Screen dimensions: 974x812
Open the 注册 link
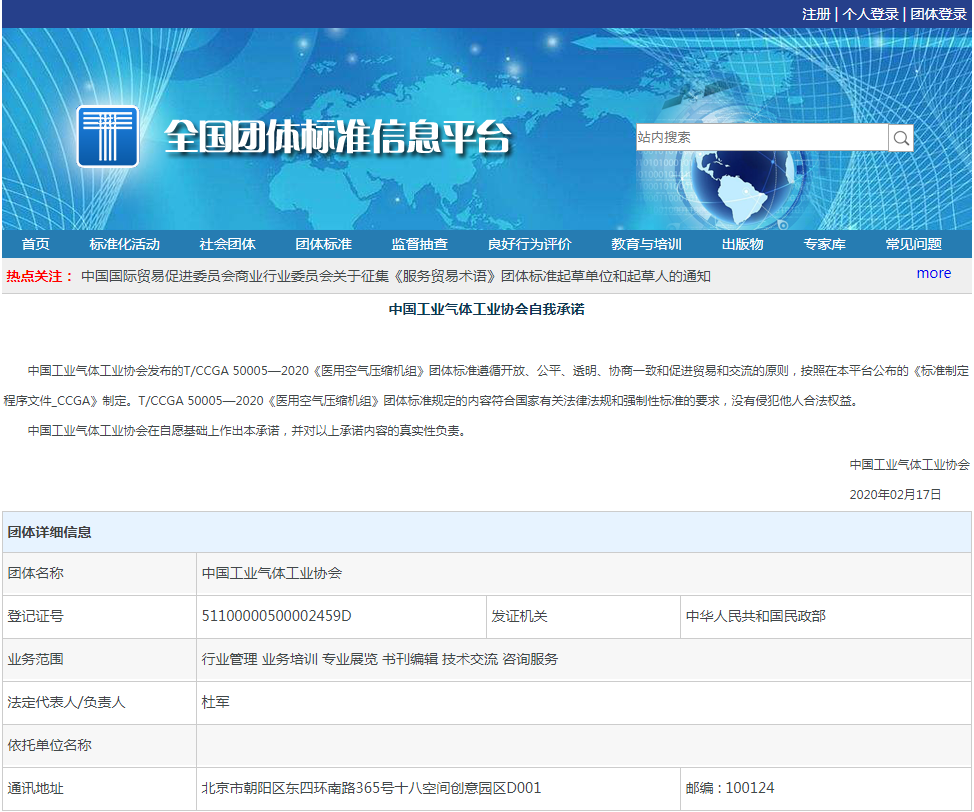(816, 14)
